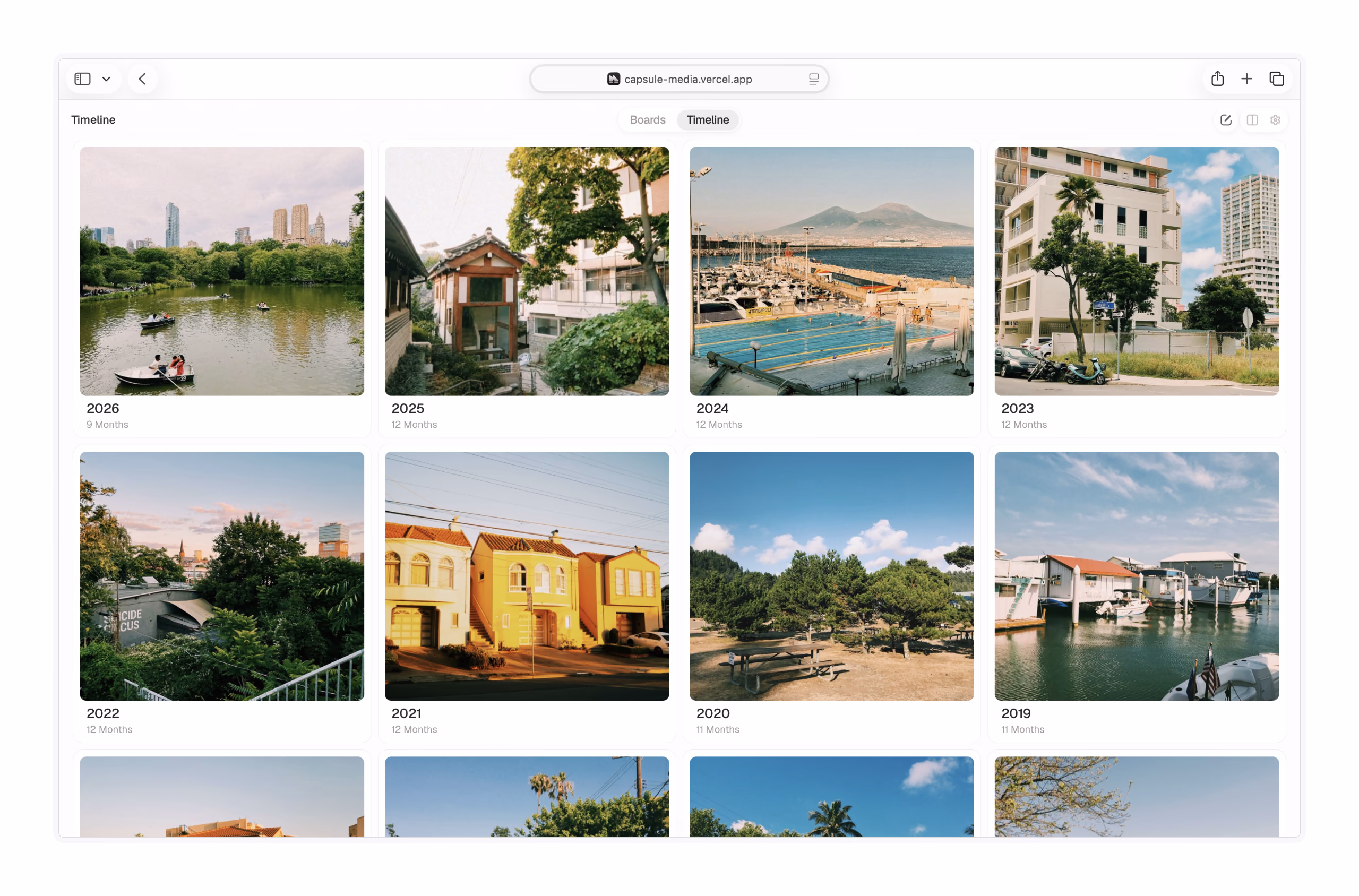This screenshot has height=896, width=1359.
Task: Show the tab overview icon
Action: [1276, 79]
